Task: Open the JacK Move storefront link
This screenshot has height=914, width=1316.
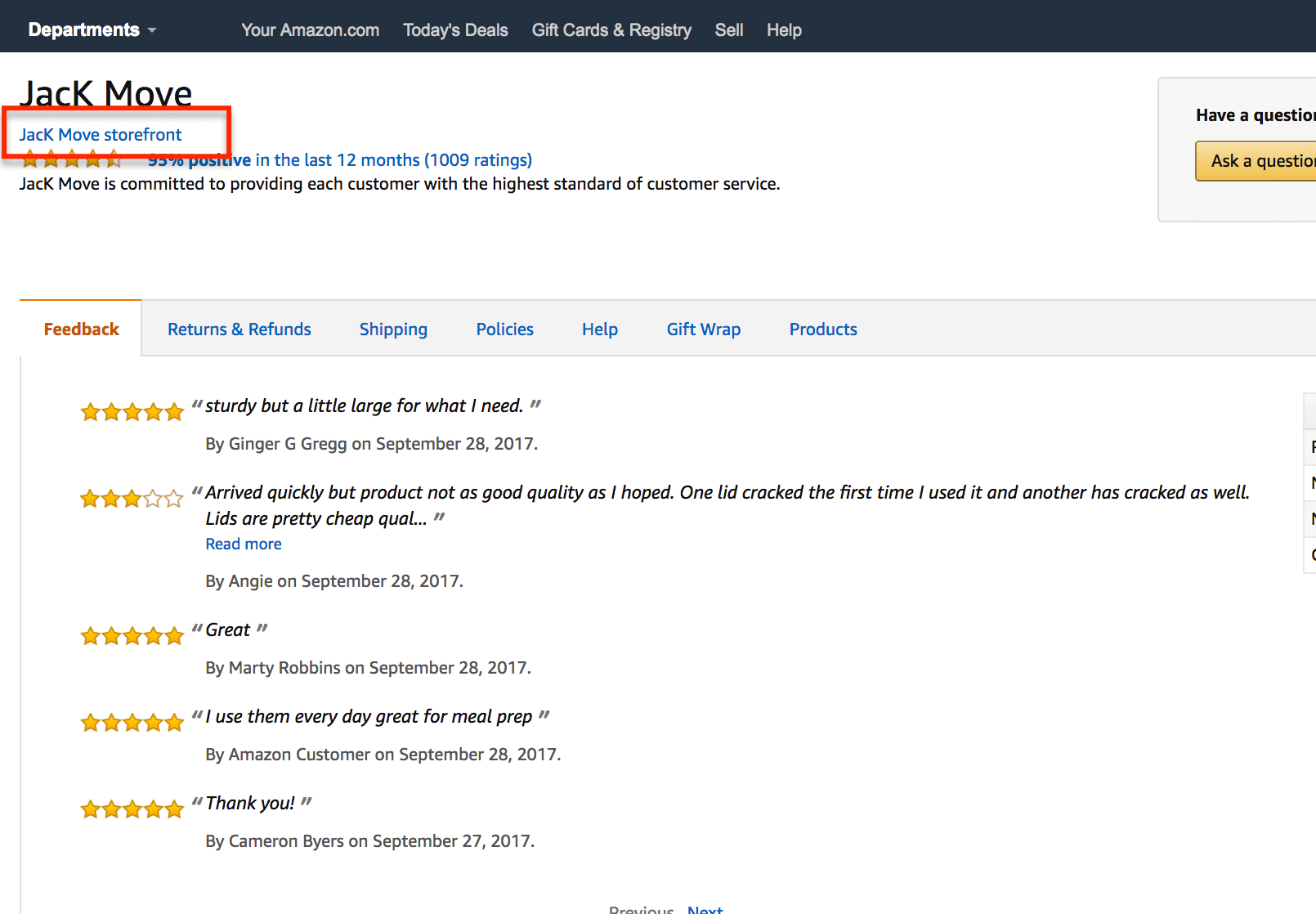Action: [101, 135]
